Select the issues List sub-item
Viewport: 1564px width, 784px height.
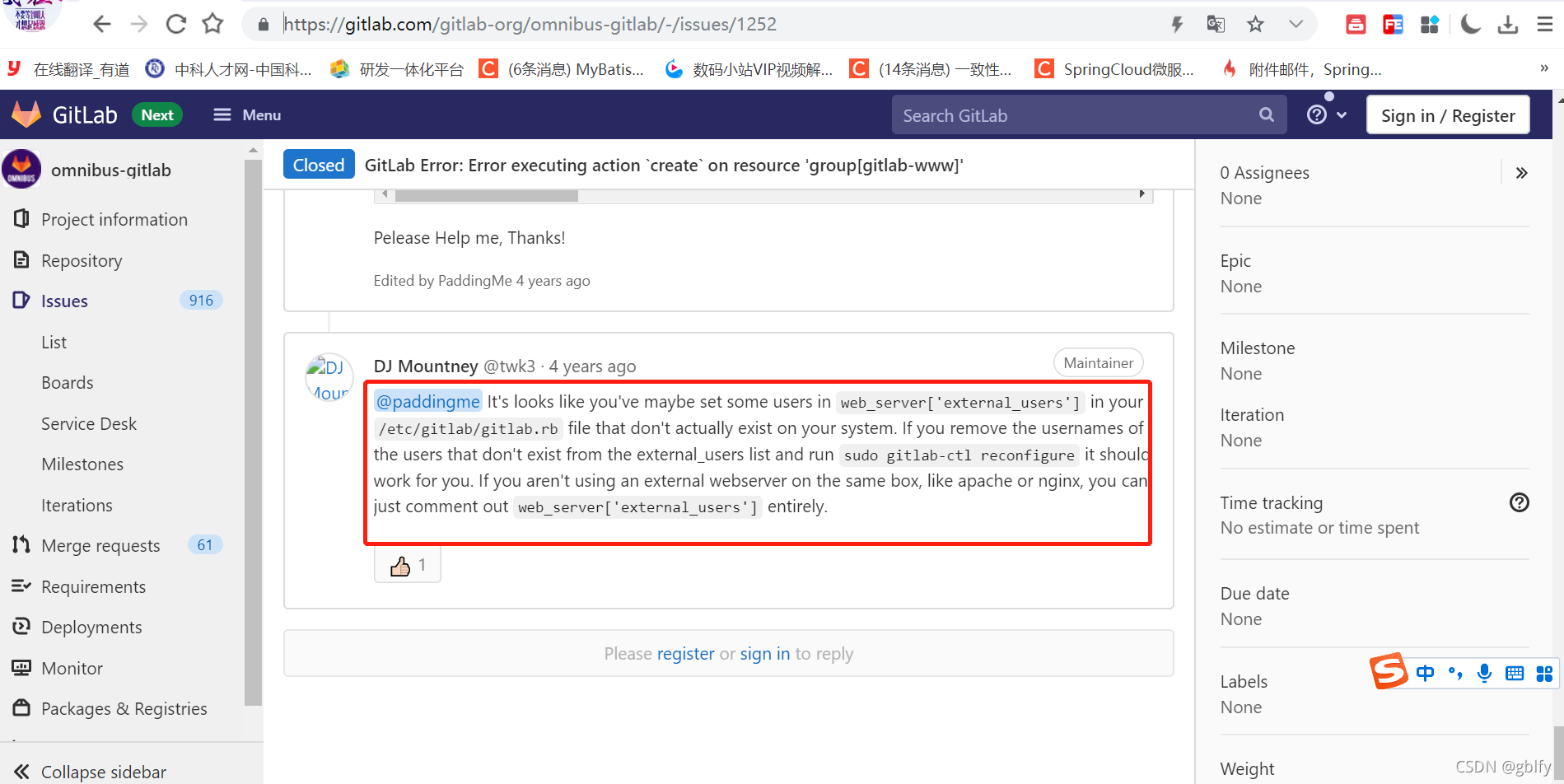coord(54,342)
